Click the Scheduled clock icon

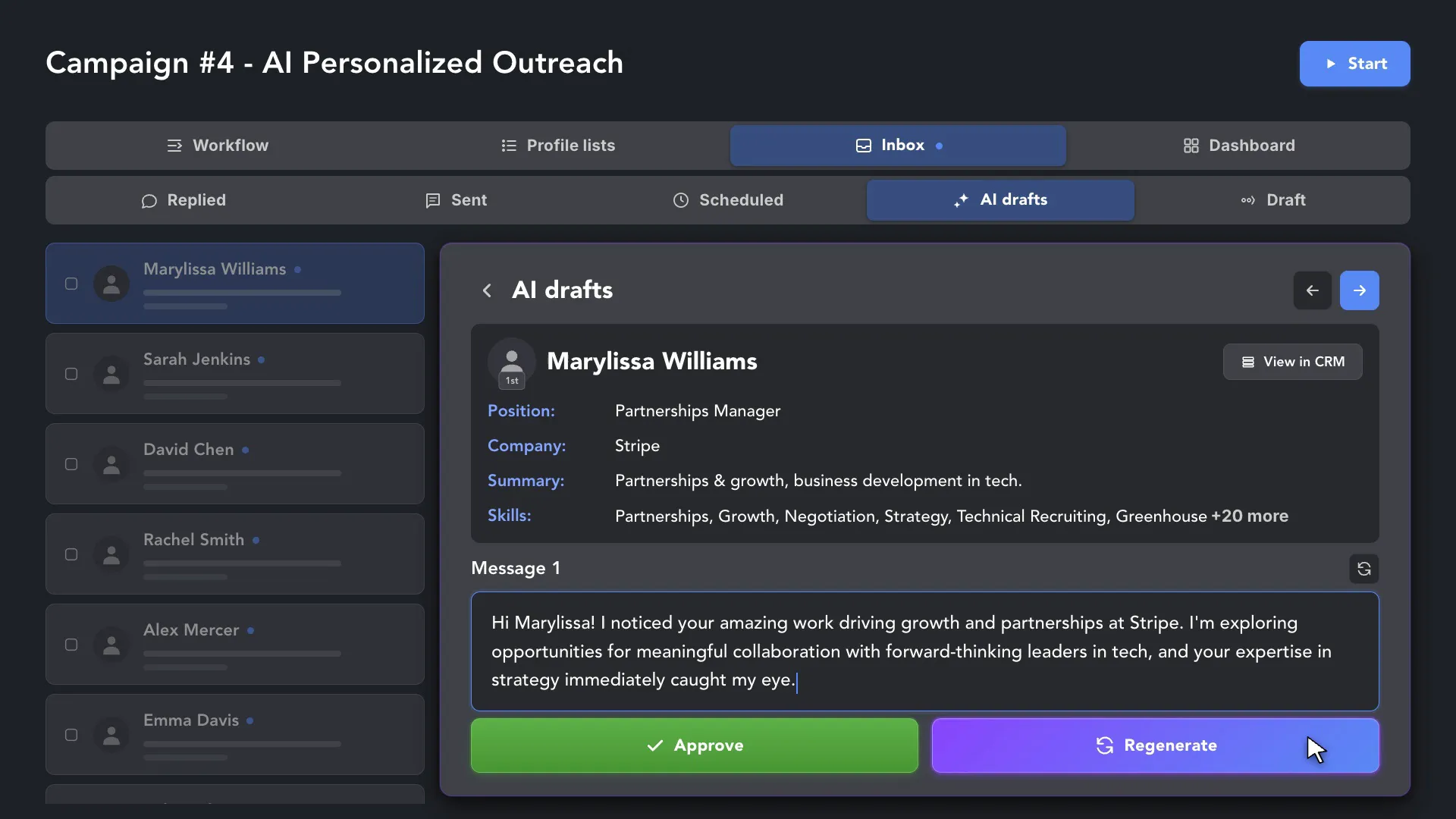681,200
